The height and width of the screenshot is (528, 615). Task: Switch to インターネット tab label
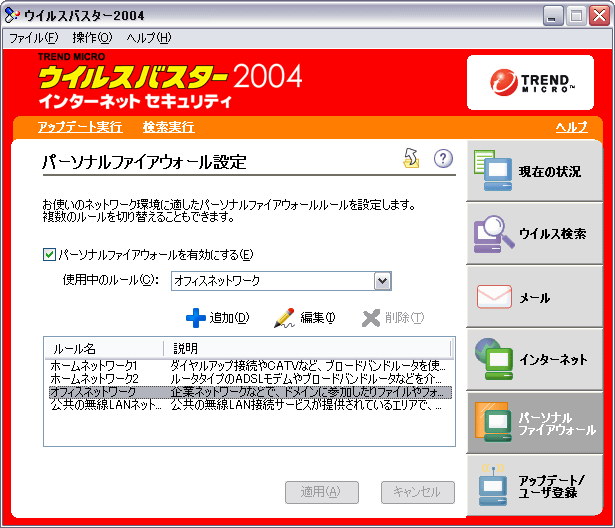(x=553, y=359)
